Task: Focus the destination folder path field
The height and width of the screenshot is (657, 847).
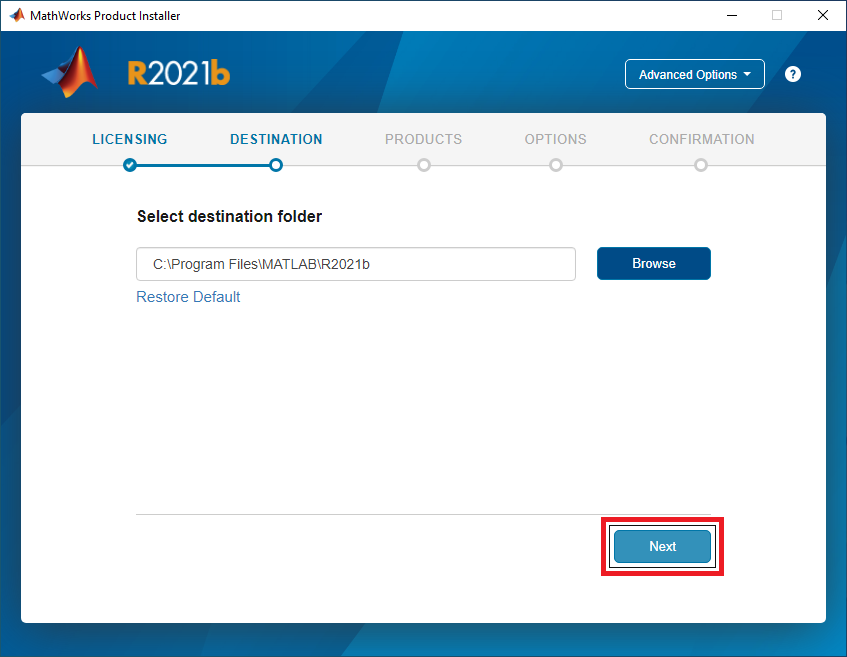Action: pos(355,264)
